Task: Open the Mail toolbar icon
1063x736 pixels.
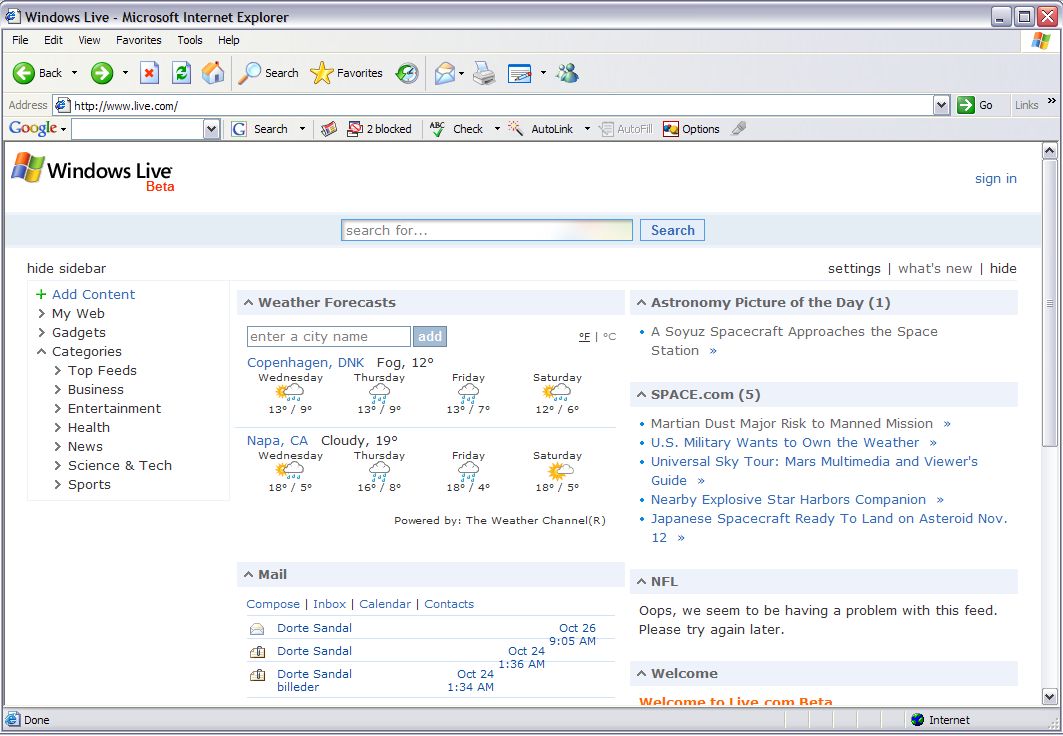Action: 444,73
